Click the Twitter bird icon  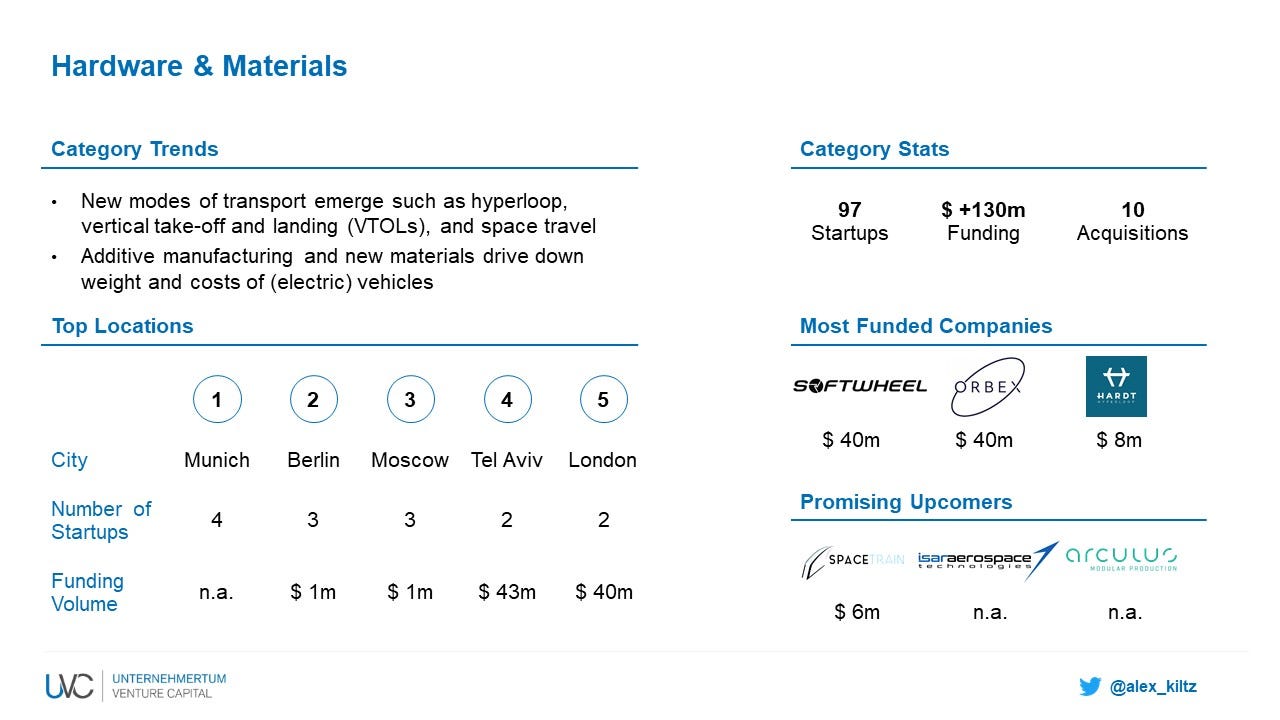(x=1089, y=686)
